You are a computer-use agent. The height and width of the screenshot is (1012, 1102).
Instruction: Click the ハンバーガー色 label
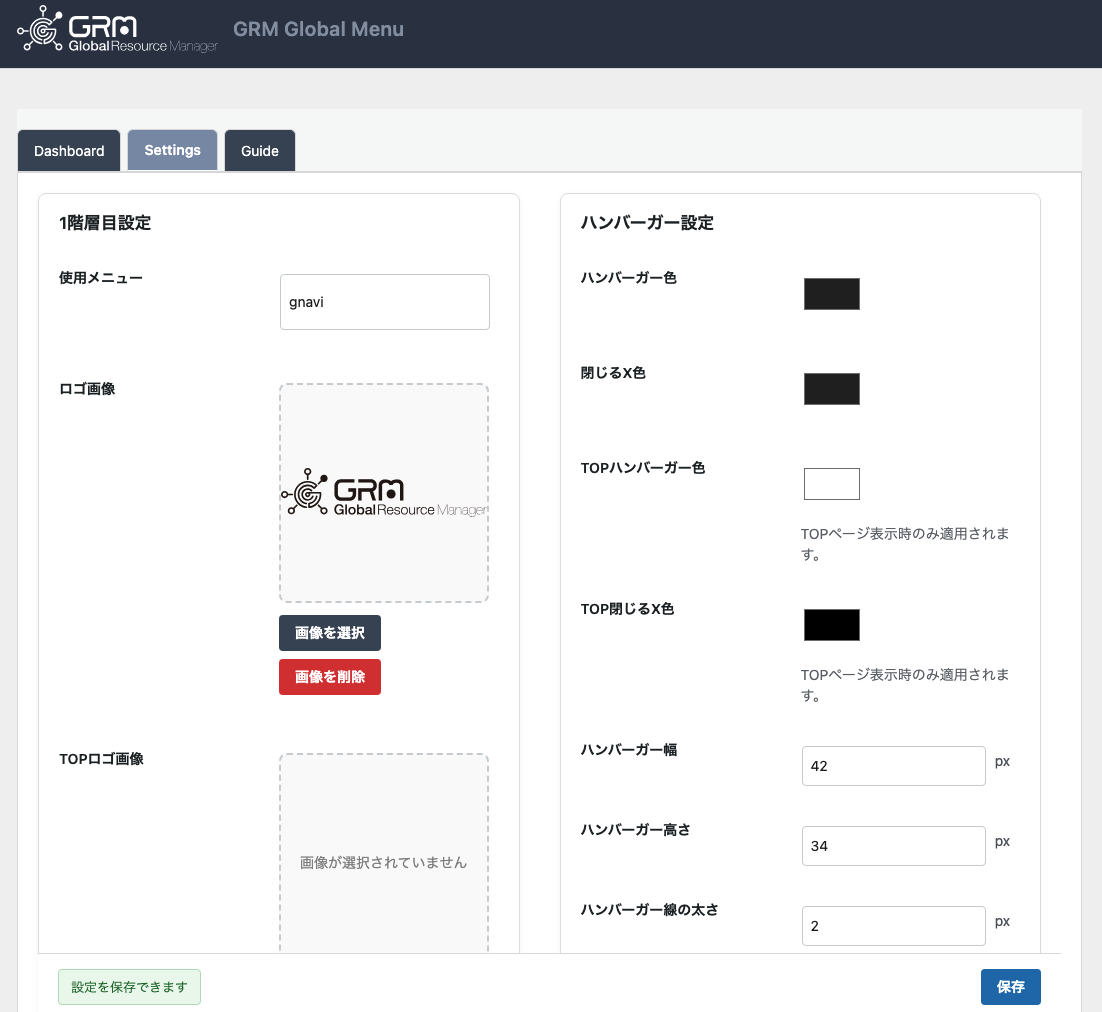point(628,278)
